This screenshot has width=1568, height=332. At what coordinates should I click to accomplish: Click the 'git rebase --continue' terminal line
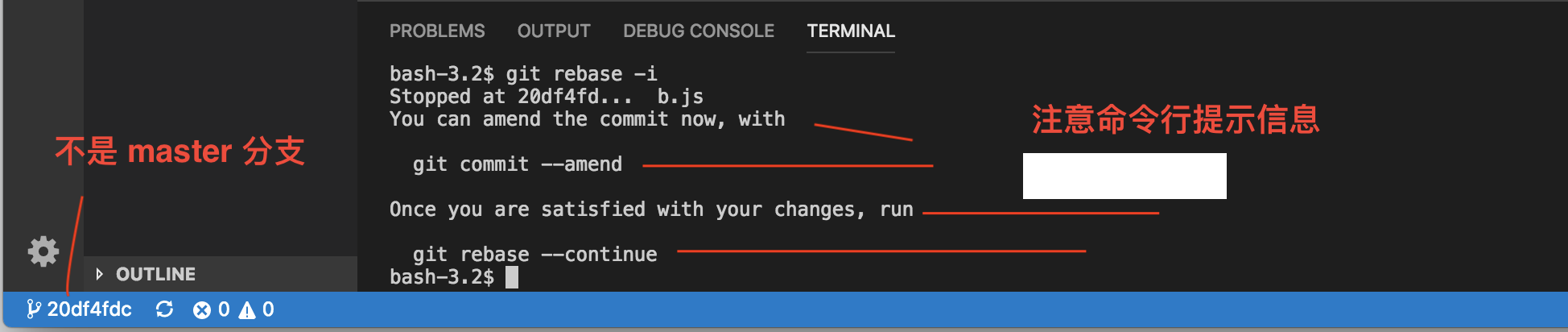534,255
